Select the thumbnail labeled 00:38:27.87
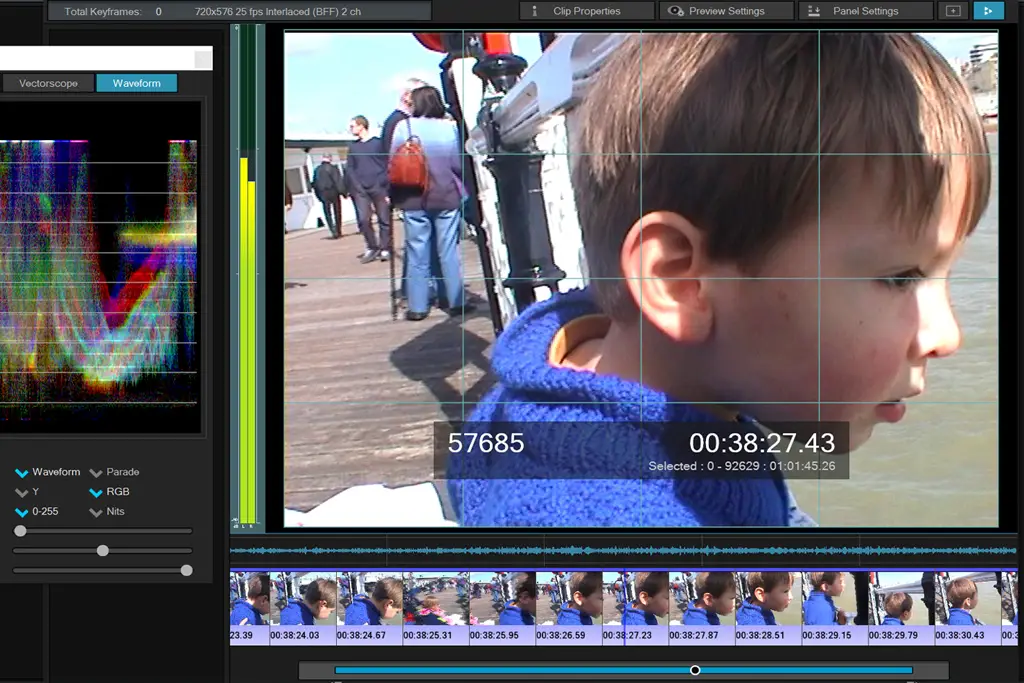This screenshot has height=683, width=1024. click(x=703, y=608)
